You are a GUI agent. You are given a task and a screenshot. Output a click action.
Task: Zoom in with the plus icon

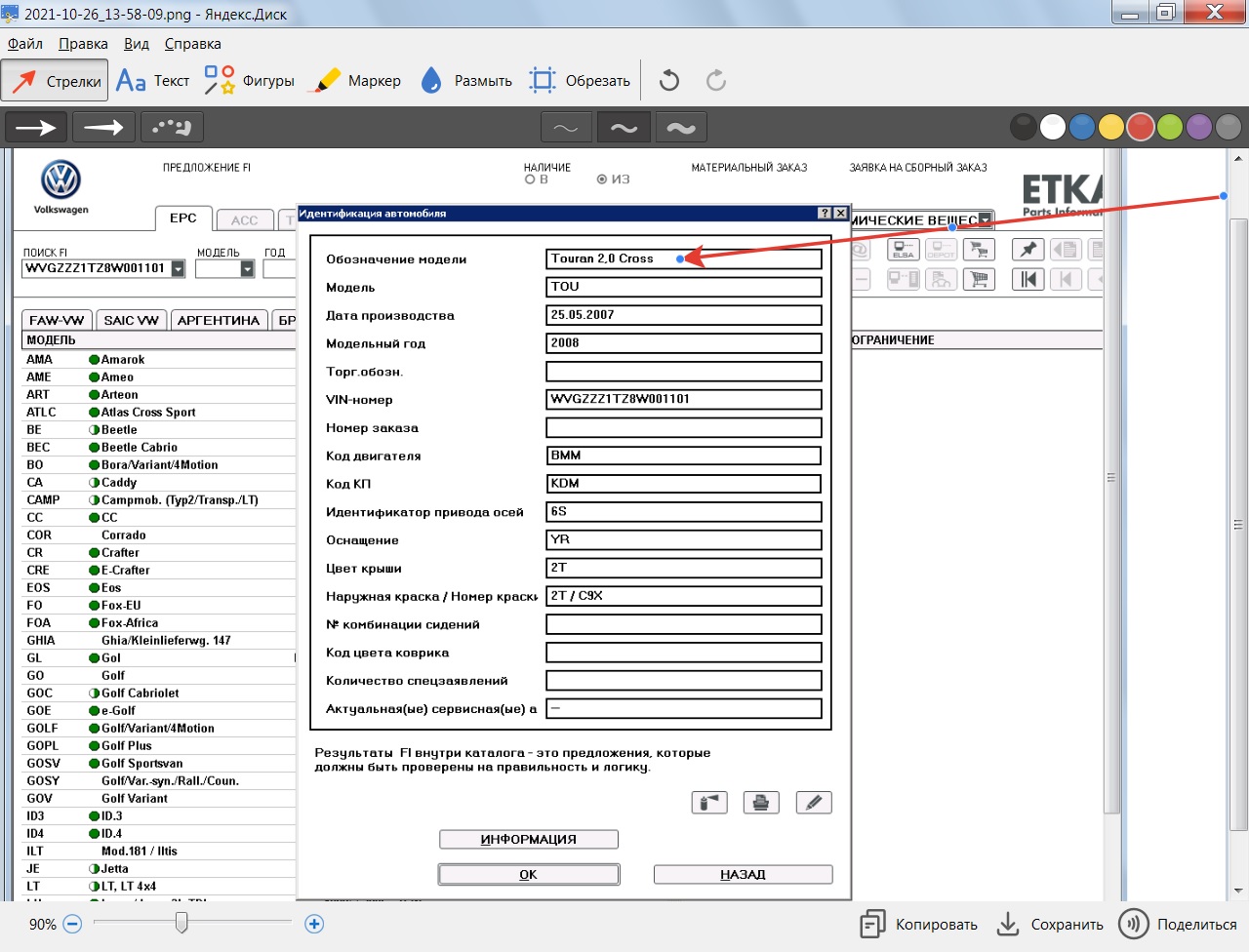(314, 924)
